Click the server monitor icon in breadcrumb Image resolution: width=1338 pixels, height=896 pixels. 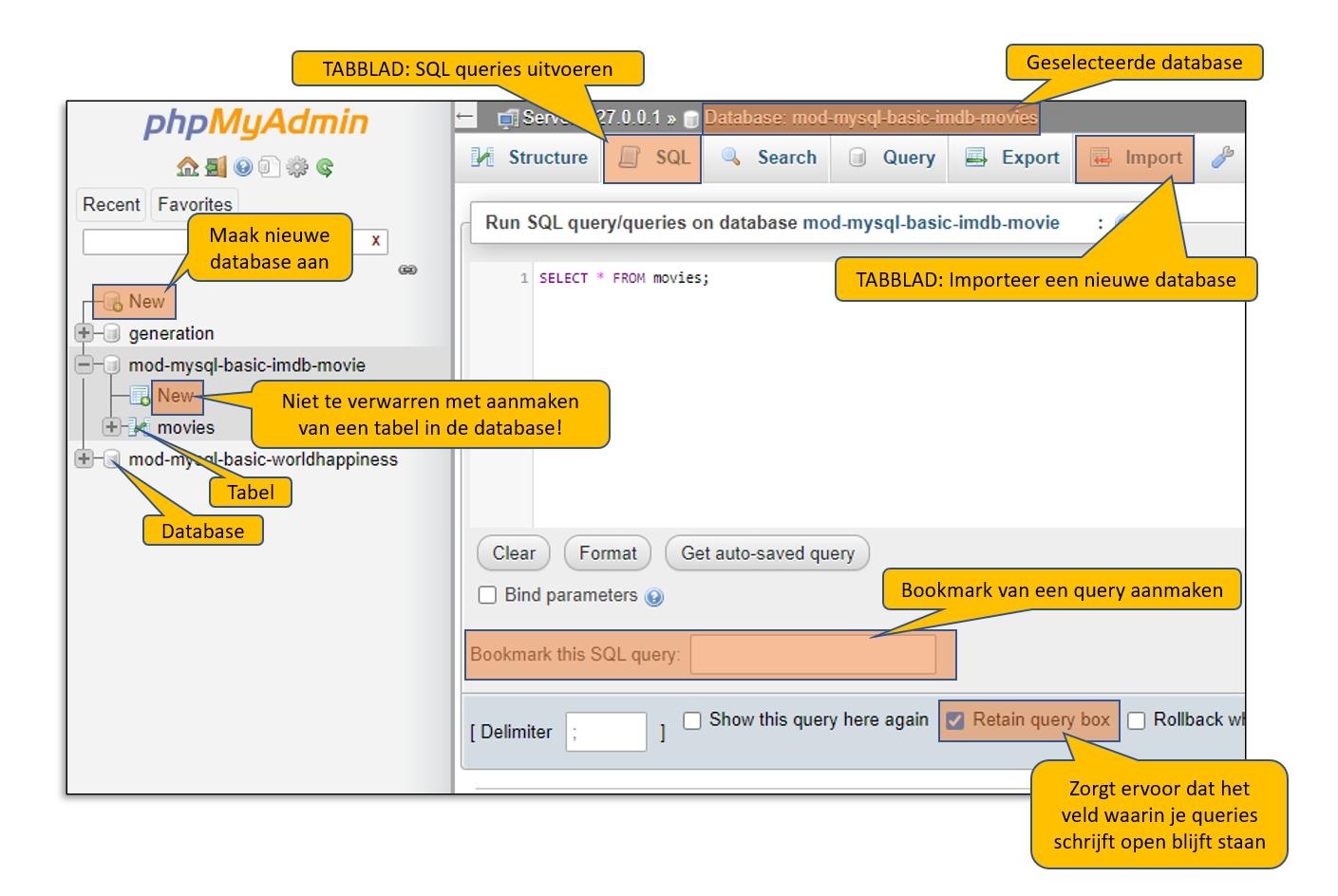[507, 119]
